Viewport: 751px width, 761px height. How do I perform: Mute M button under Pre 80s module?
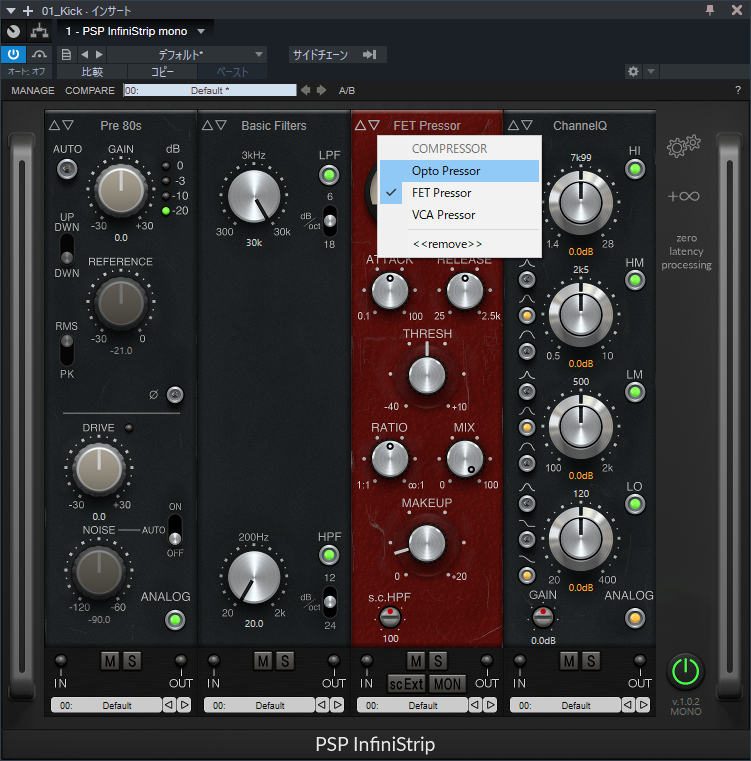click(110, 661)
